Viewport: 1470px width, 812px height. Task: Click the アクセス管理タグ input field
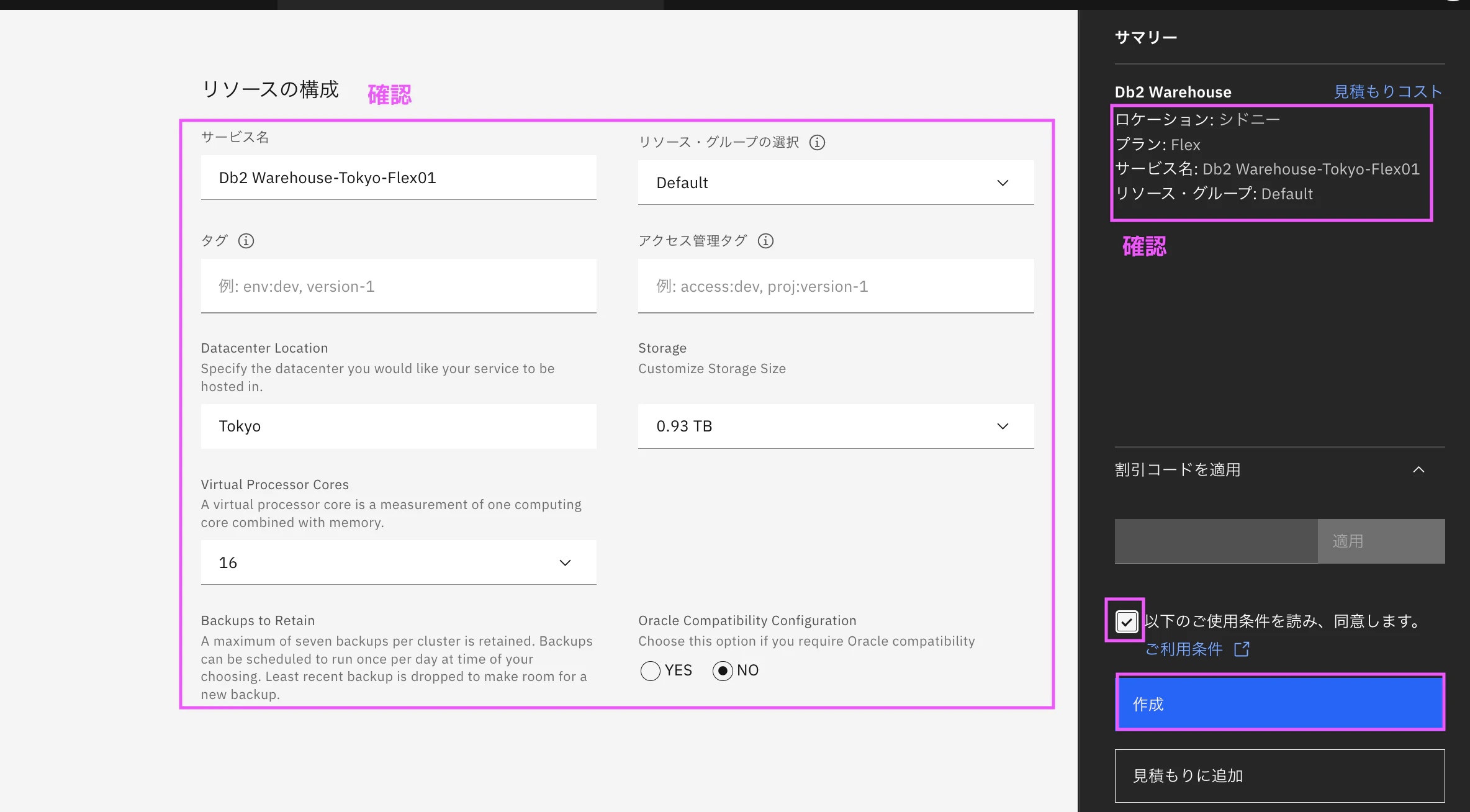click(836, 286)
